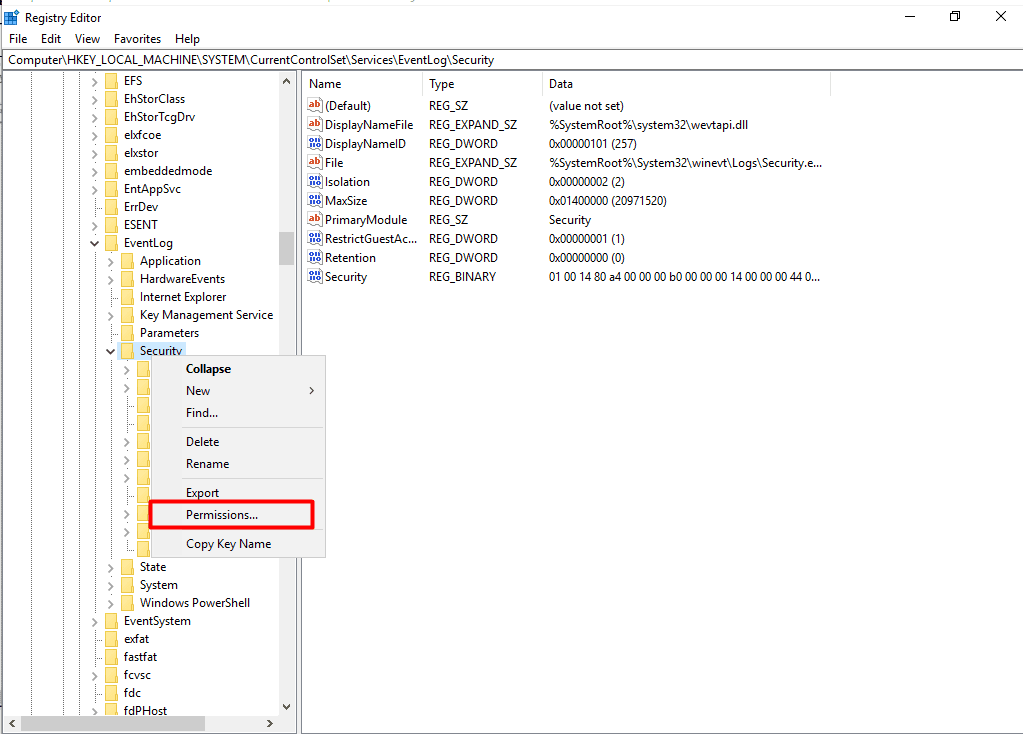1023x734 pixels.
Task: Expand the Application key
Action: 110,261
